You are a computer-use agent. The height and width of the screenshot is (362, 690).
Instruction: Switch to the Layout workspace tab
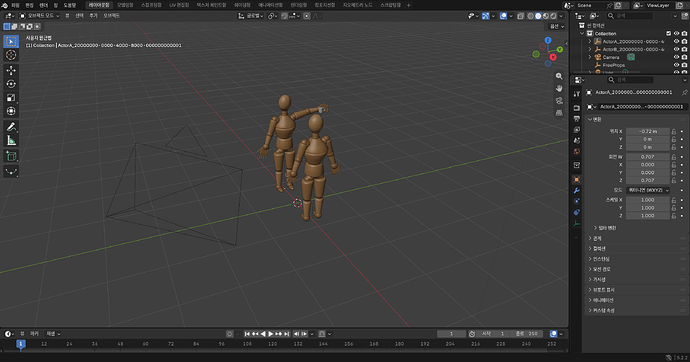[99, 5]
